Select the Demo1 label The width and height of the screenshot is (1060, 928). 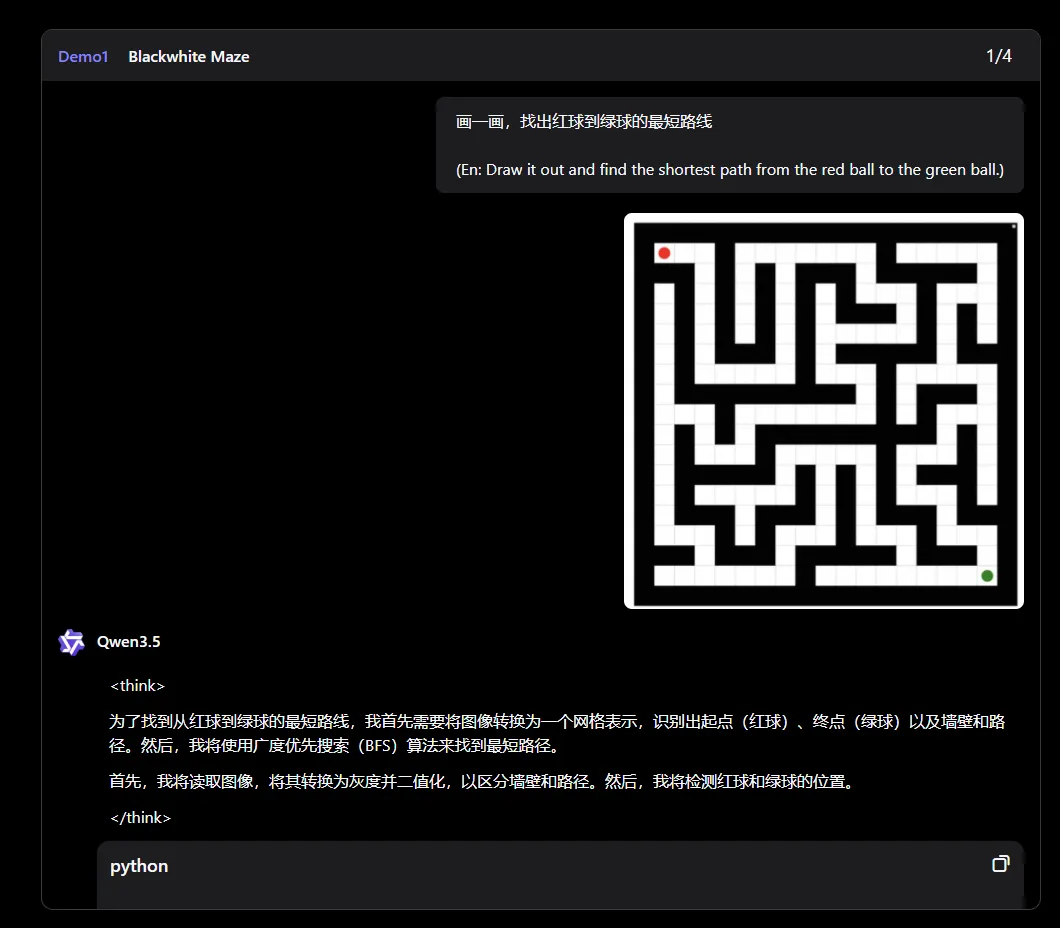coord(83,57)
